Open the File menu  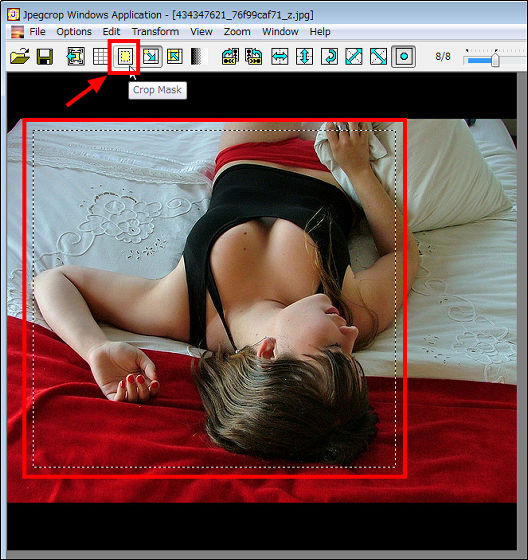click(37, 32)
